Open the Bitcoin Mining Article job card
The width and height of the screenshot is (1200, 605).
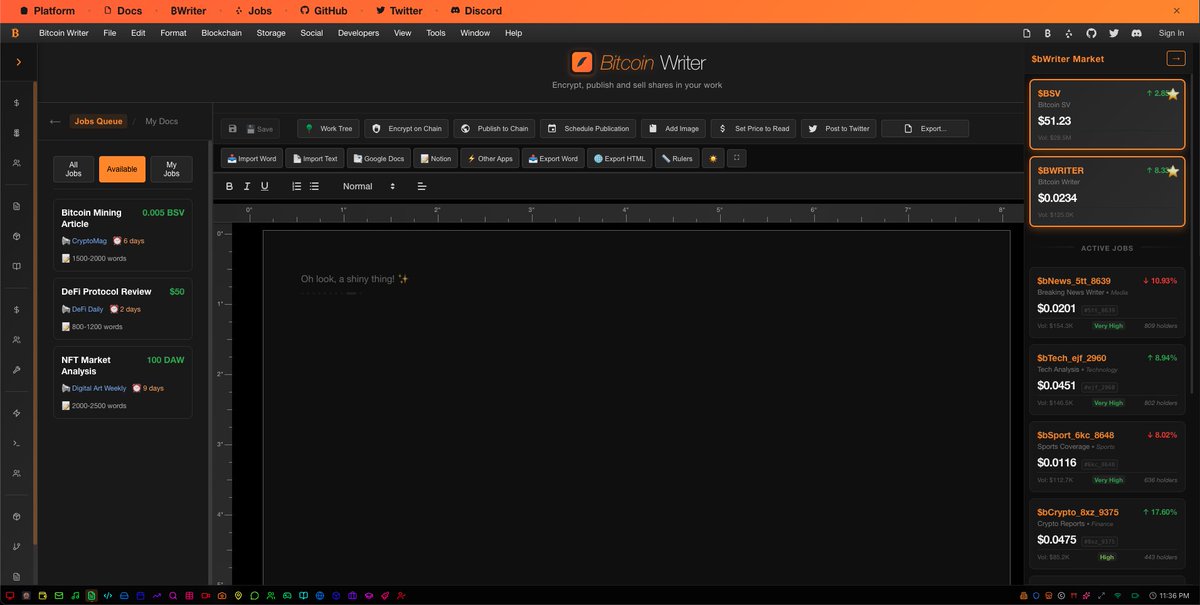point(122,233)
